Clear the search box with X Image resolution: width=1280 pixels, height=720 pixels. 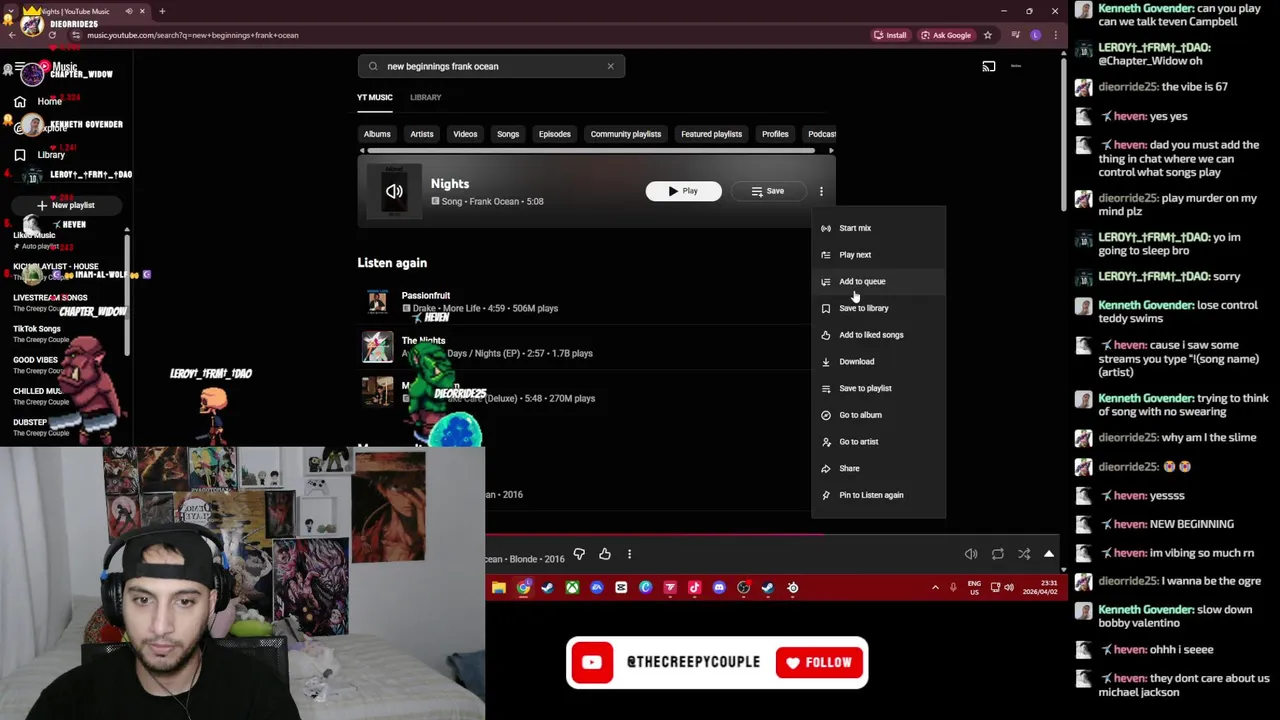(610, 66)
